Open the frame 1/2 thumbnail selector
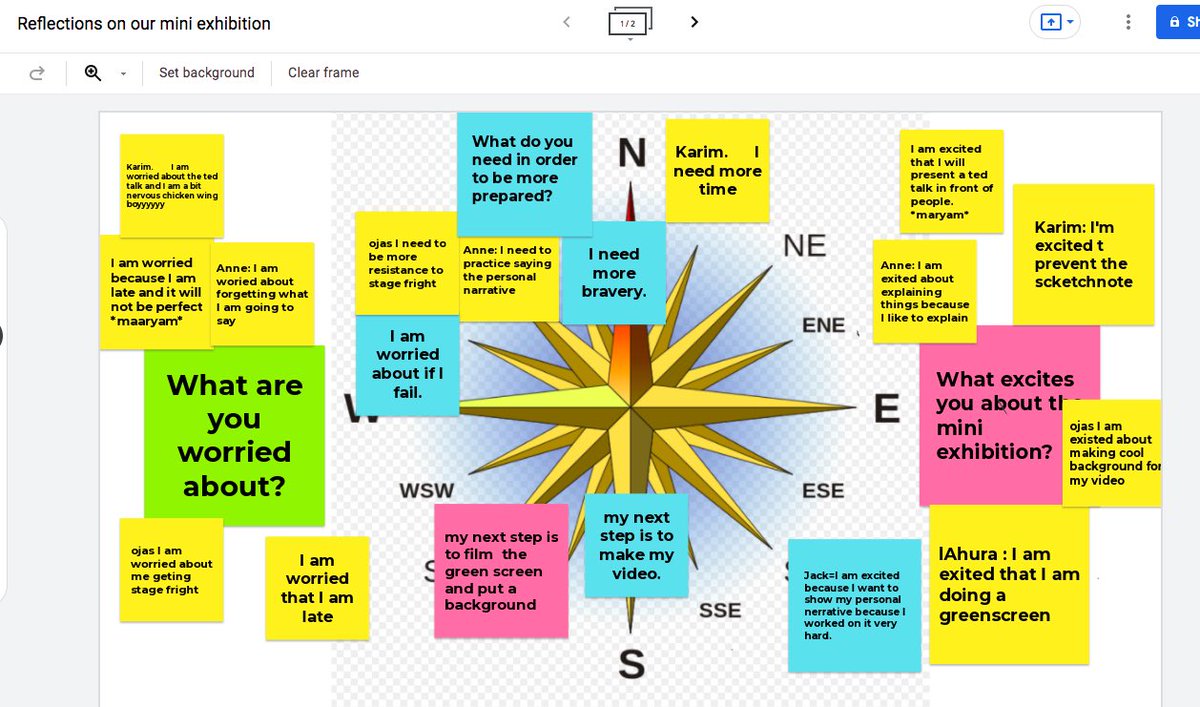This screenshot has height=707, width=1200. (x=630, y=22)
